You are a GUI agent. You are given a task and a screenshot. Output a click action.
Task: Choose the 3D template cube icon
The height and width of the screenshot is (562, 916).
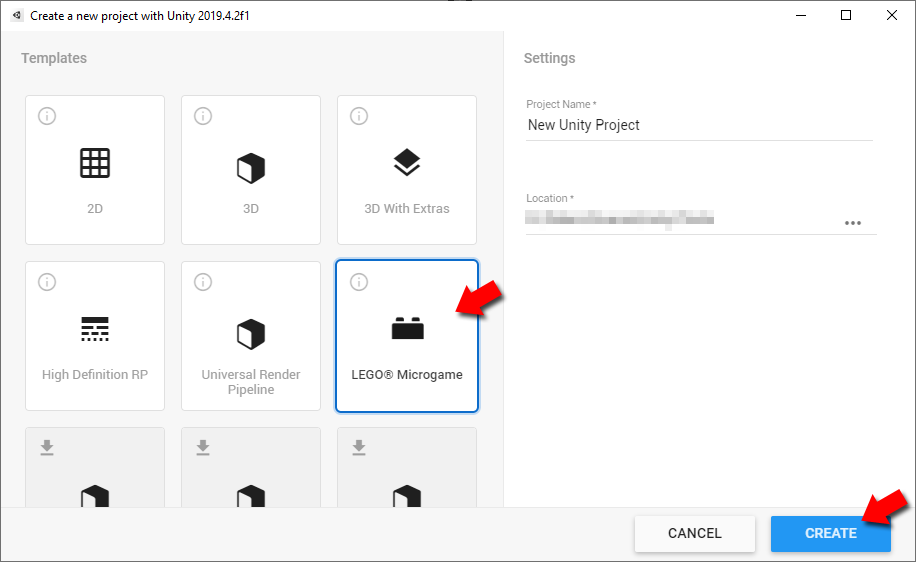[251, 167]
